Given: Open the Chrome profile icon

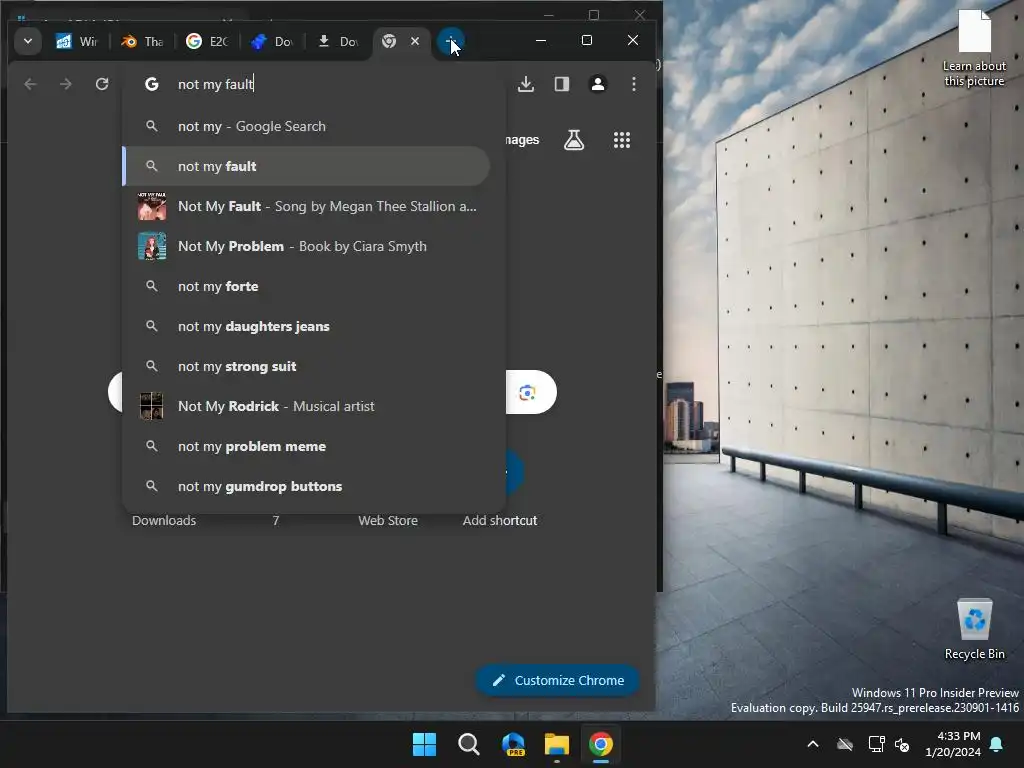Looking at the screenshot, I should tap(598, 84).
